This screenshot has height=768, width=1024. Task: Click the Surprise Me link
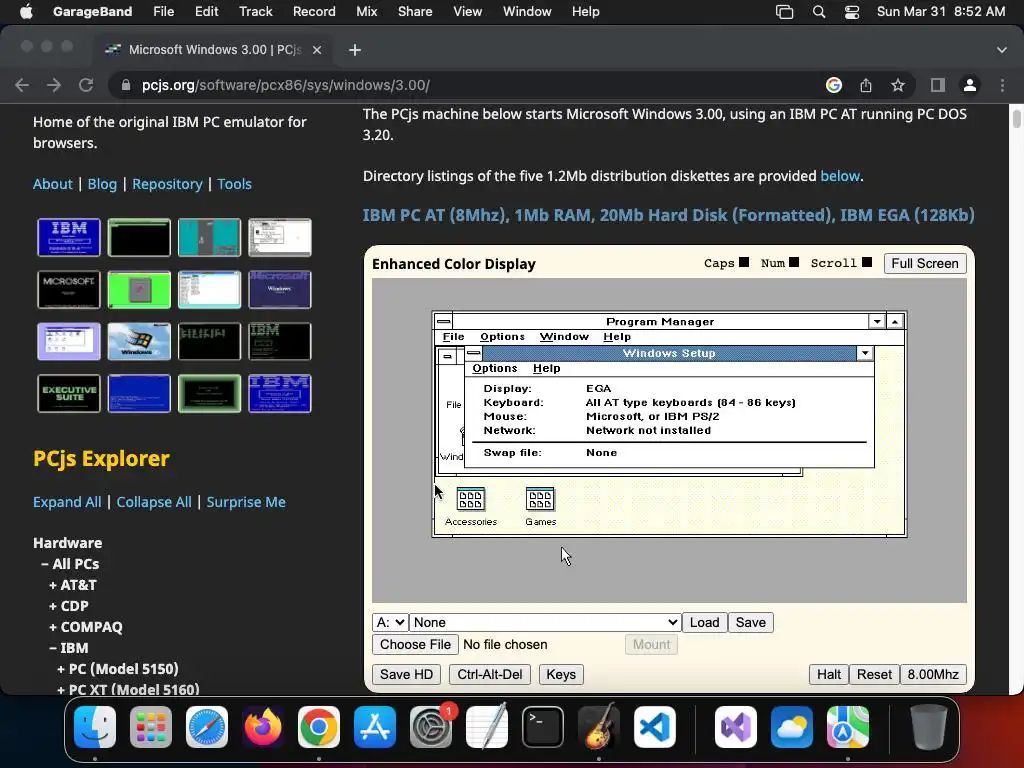tap(246, 502)
